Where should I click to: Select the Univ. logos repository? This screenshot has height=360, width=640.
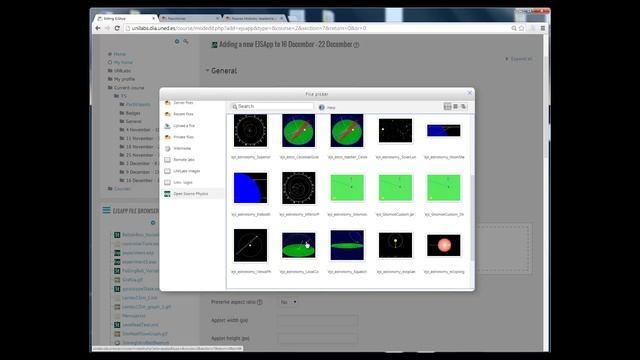tap(182, 182)
